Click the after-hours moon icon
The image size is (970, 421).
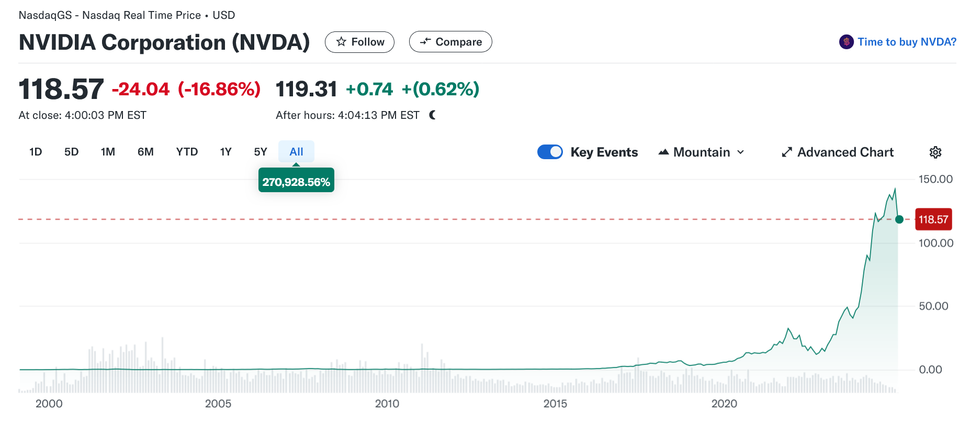(433, 115)
